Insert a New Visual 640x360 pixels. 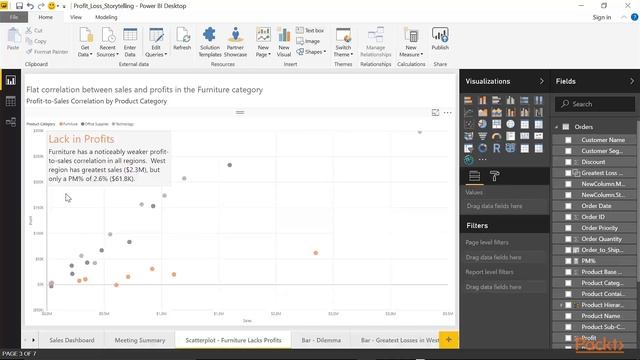[x=284, y=42]
